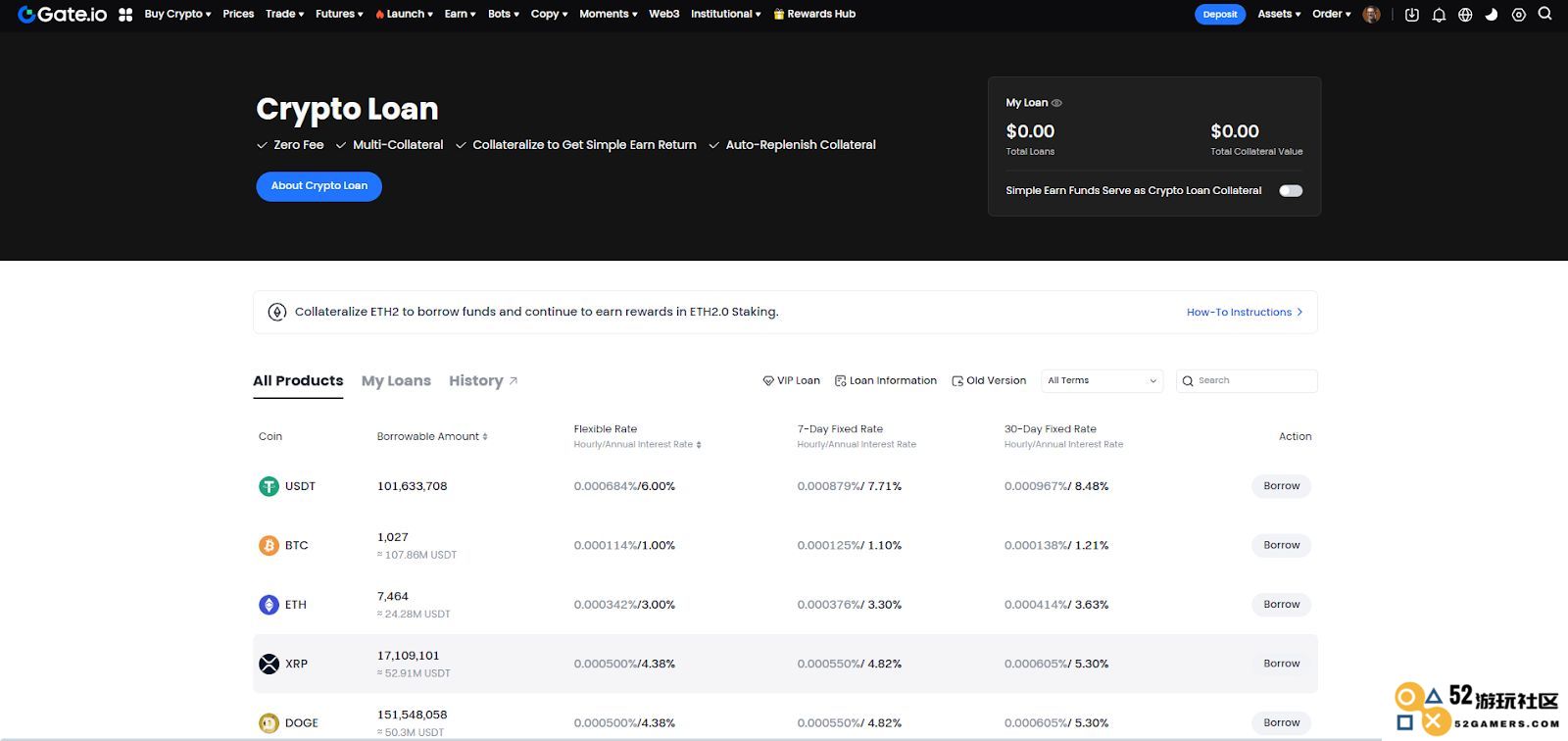Open Loan Information link
Image resolution: width=1568 pixels, height=741 pixels.
[885, 380]
